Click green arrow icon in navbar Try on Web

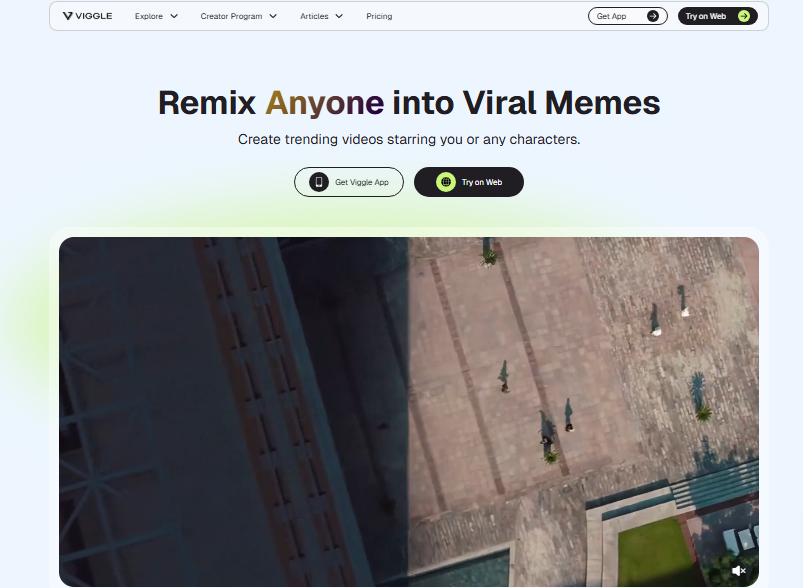pos(744,16)
